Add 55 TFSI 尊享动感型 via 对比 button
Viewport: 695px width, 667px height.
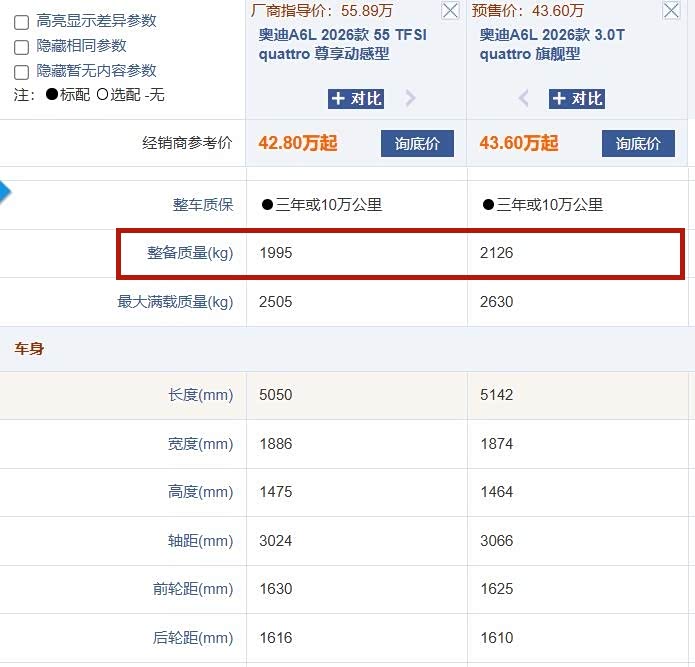pos(356,98)
